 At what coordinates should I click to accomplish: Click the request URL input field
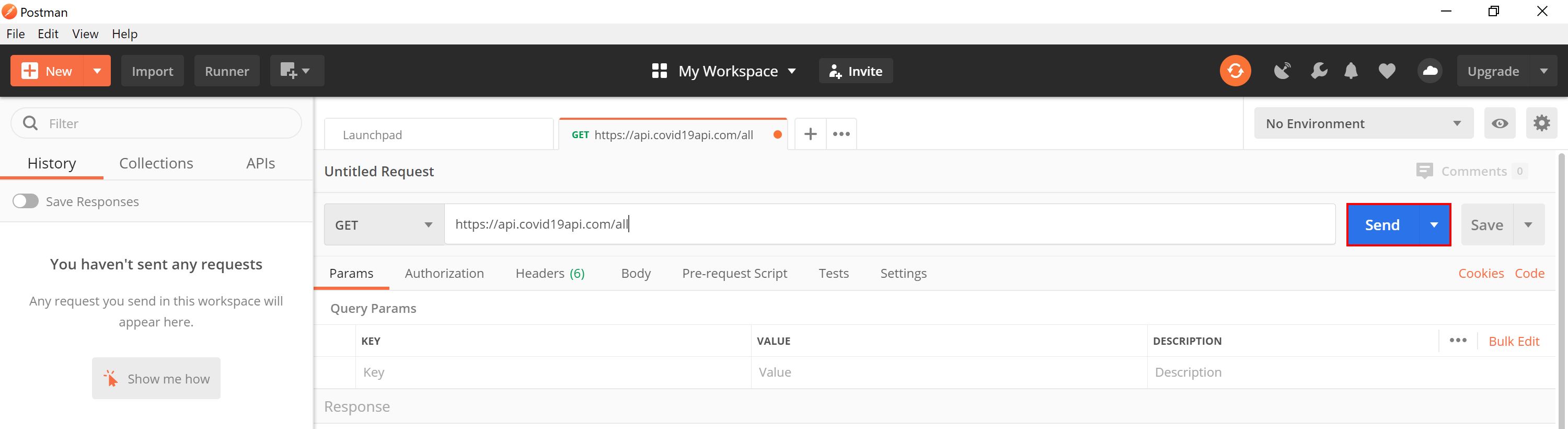click(889, 224)
